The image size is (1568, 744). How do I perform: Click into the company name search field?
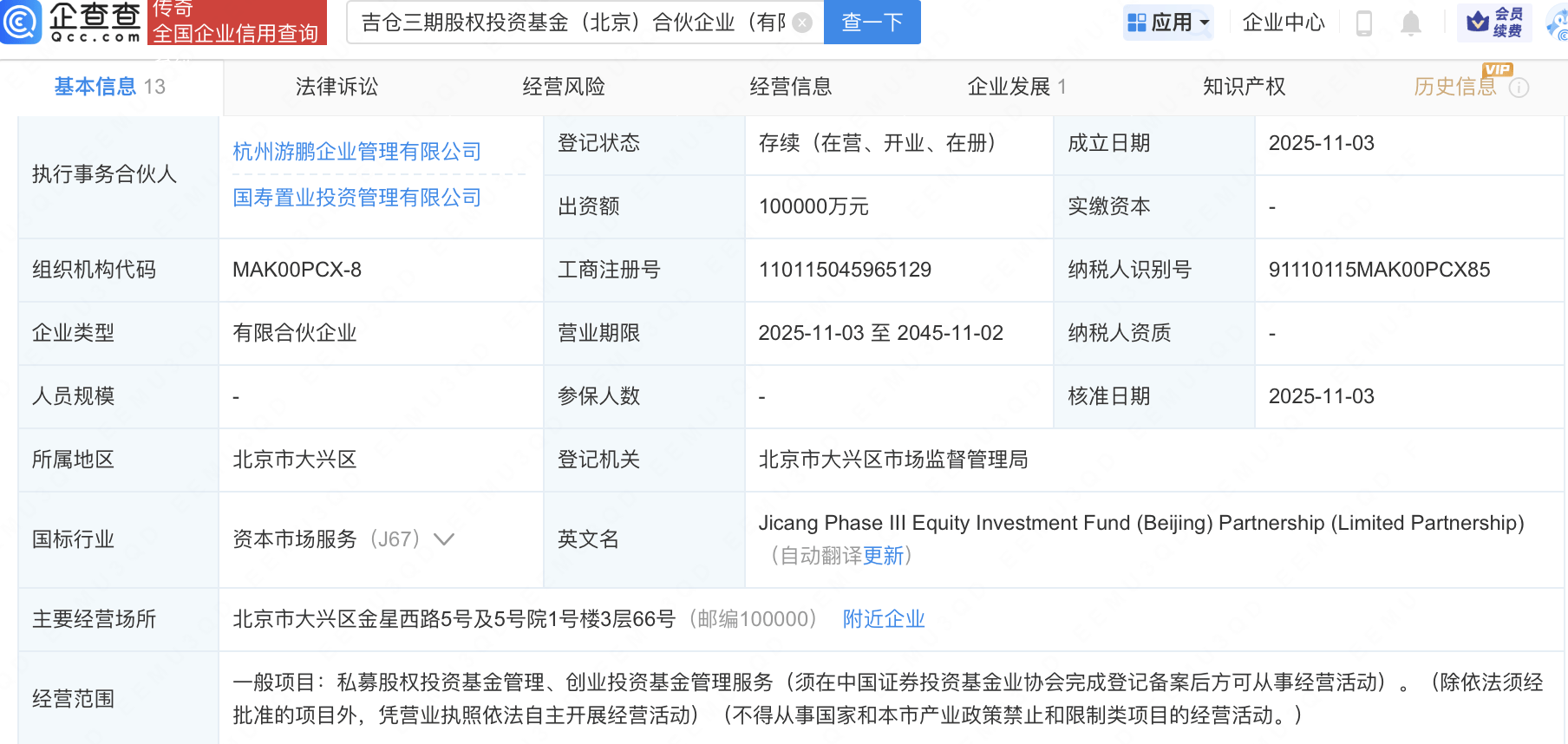[x=572, y=23]
